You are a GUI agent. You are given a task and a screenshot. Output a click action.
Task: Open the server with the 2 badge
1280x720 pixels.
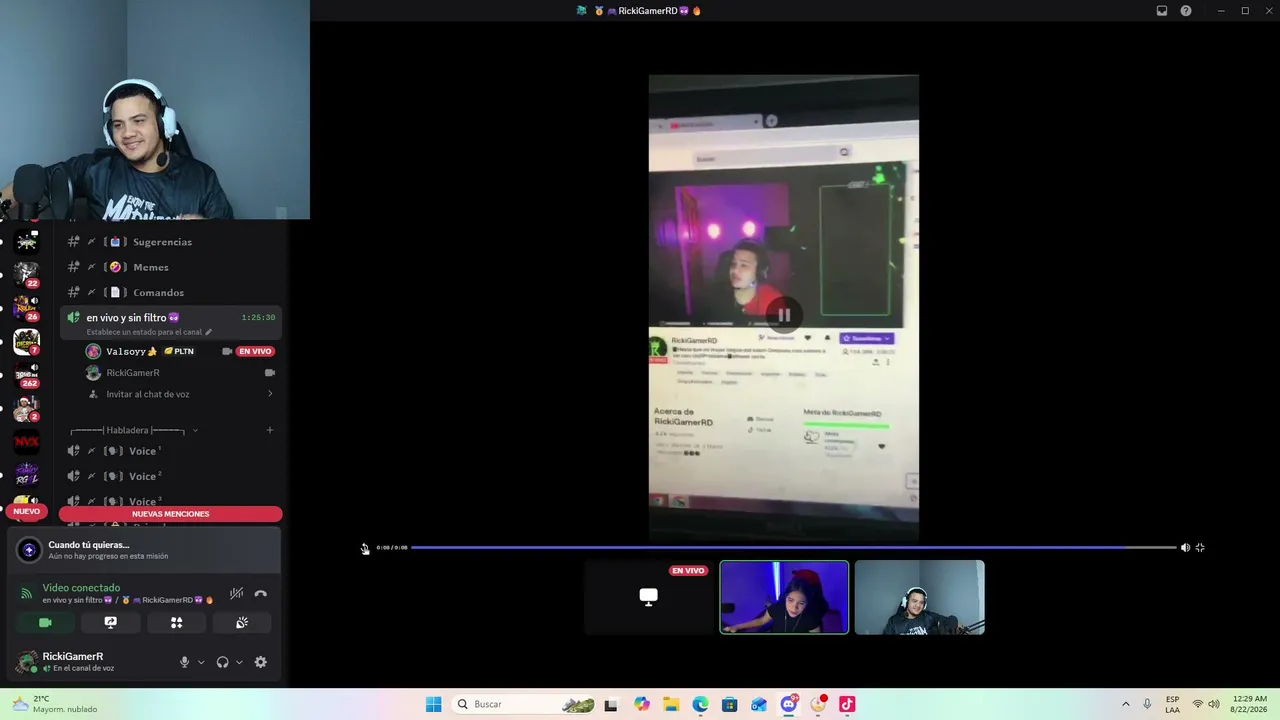coord(27,408)
